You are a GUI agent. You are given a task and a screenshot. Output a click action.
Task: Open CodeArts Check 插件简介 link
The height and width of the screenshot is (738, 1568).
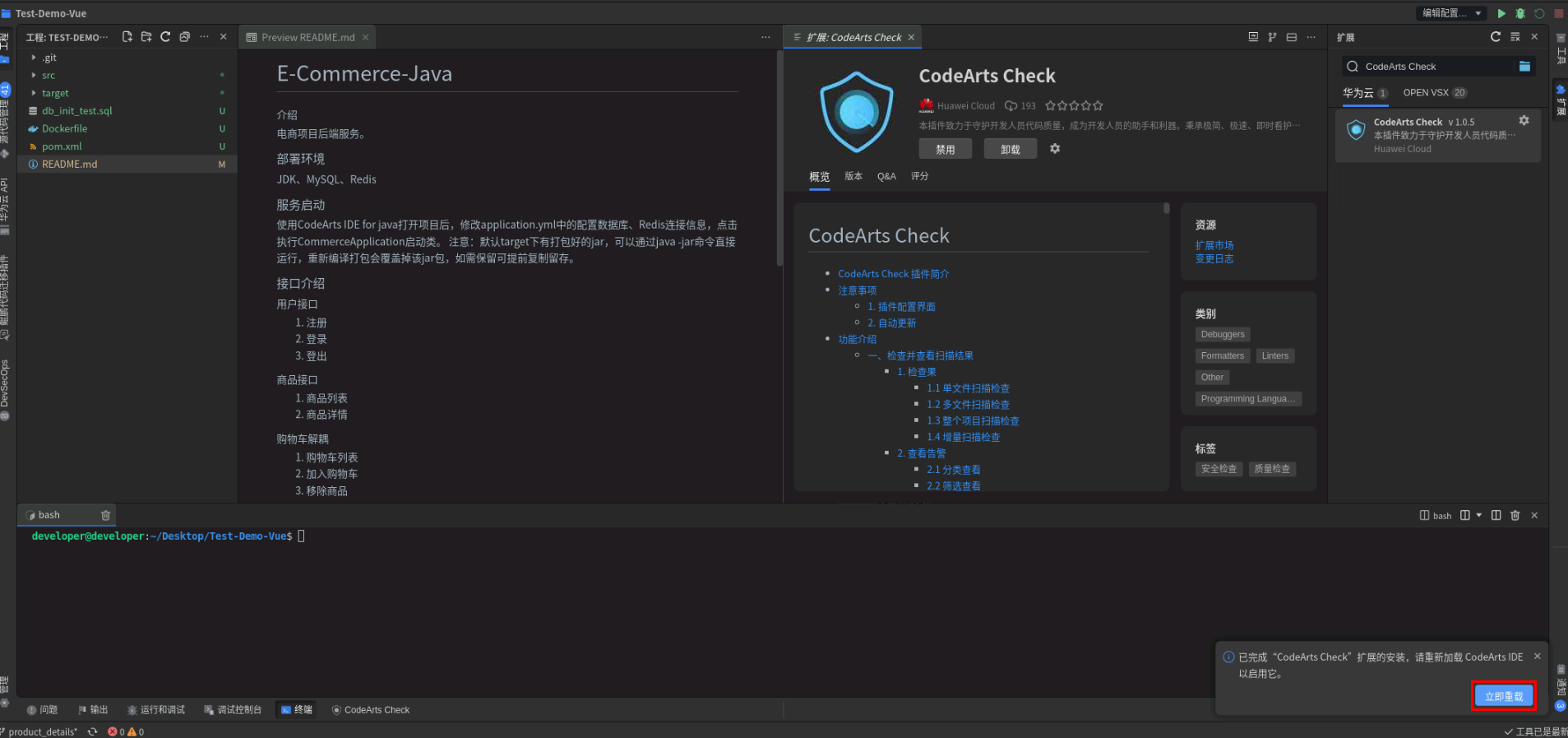[x=893, y=274]
